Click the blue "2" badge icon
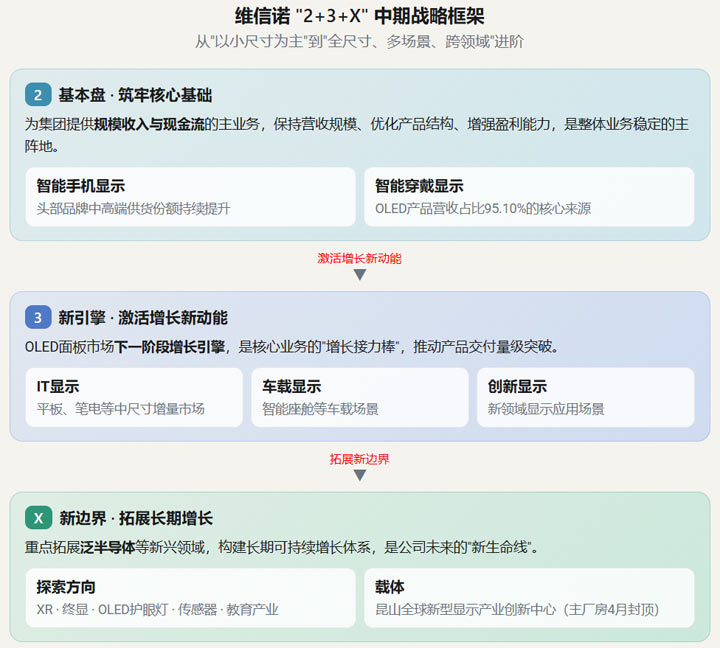720x648 pixels. 38,95
